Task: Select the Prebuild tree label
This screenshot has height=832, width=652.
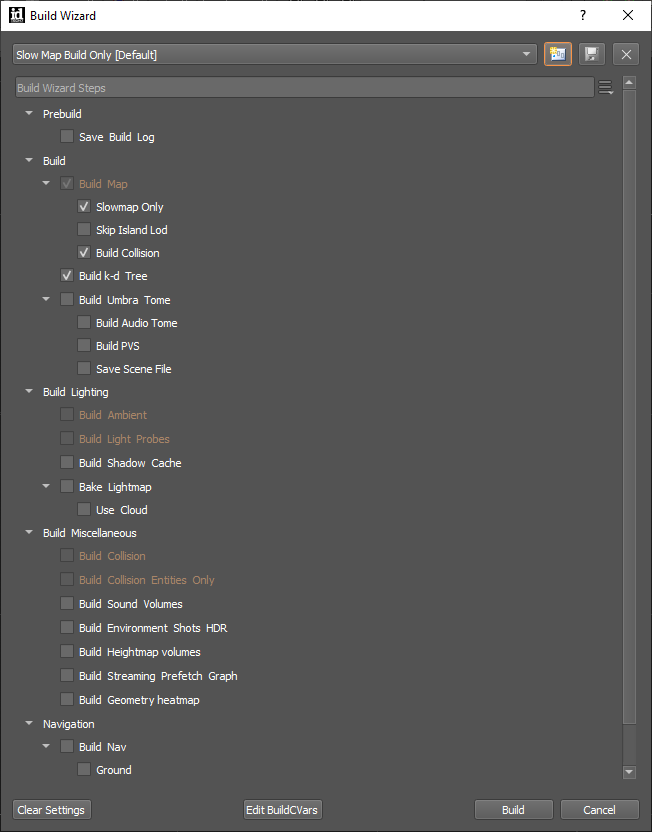Action: [x=62, y=114]
